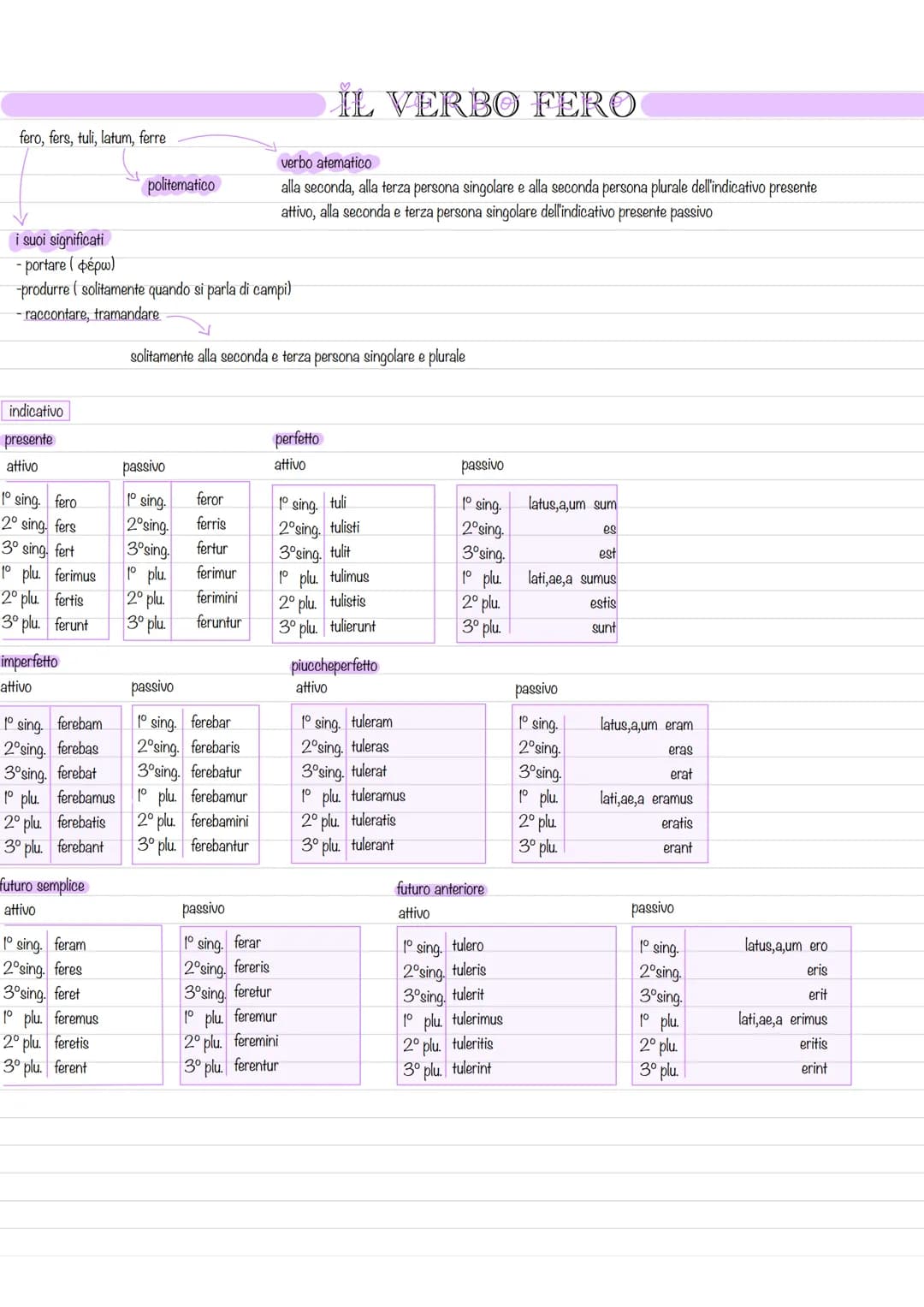The width and height of the screenshot is (924, 1307).
Task: Select the 'politematico' highlighted label
Action: 181,185
